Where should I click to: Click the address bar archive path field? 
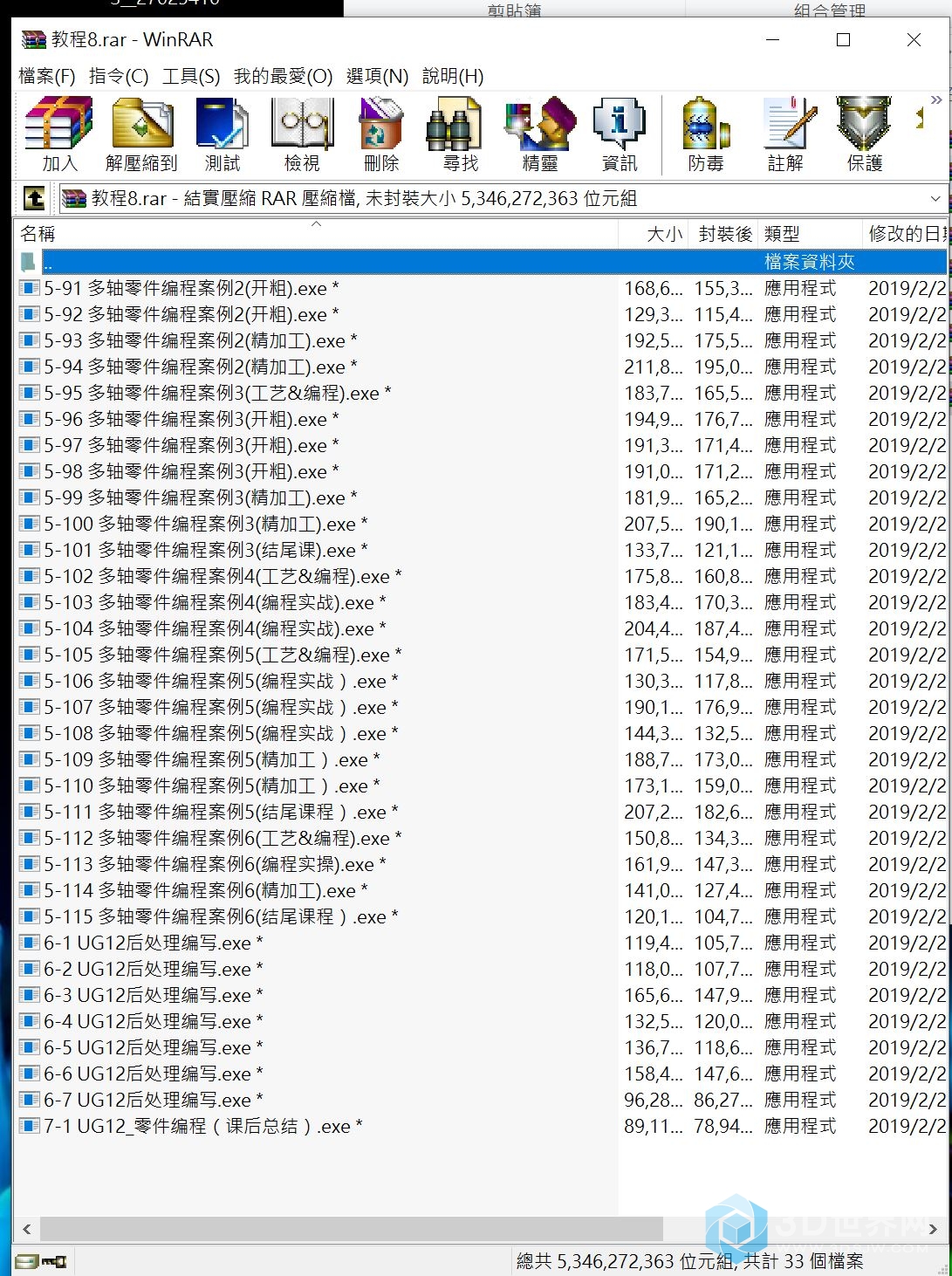[x=493, y=199]
